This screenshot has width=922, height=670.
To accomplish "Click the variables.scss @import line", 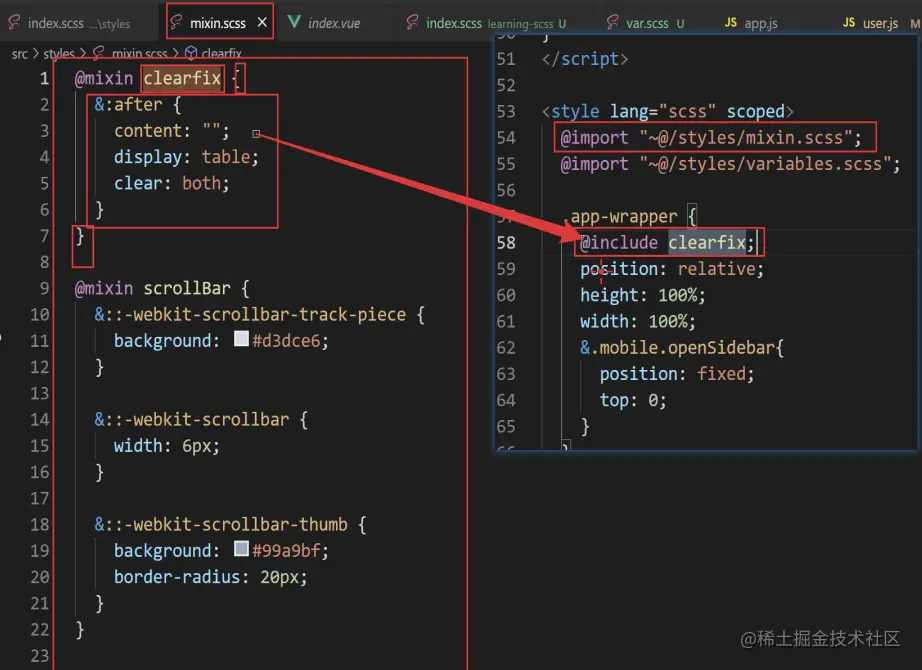I will (730, 164).
